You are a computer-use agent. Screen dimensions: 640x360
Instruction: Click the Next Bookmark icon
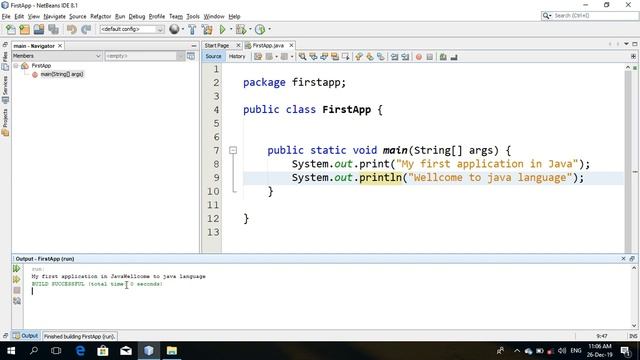(370, 57)
